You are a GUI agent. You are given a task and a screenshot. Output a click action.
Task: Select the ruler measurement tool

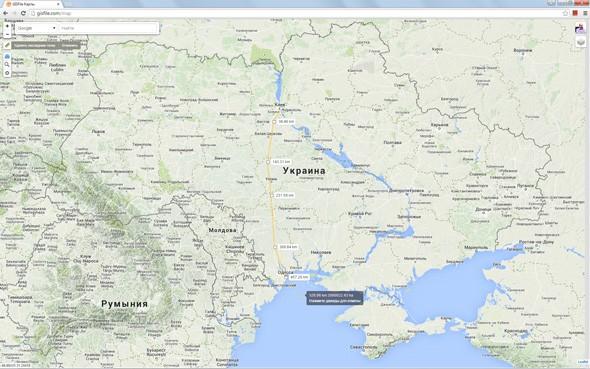tap(7, 45)
